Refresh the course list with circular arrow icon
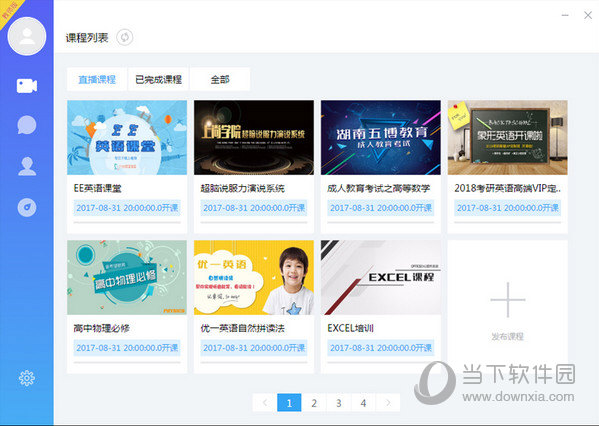599x426 pixels. pyautogui.click(x=125, y=37)
